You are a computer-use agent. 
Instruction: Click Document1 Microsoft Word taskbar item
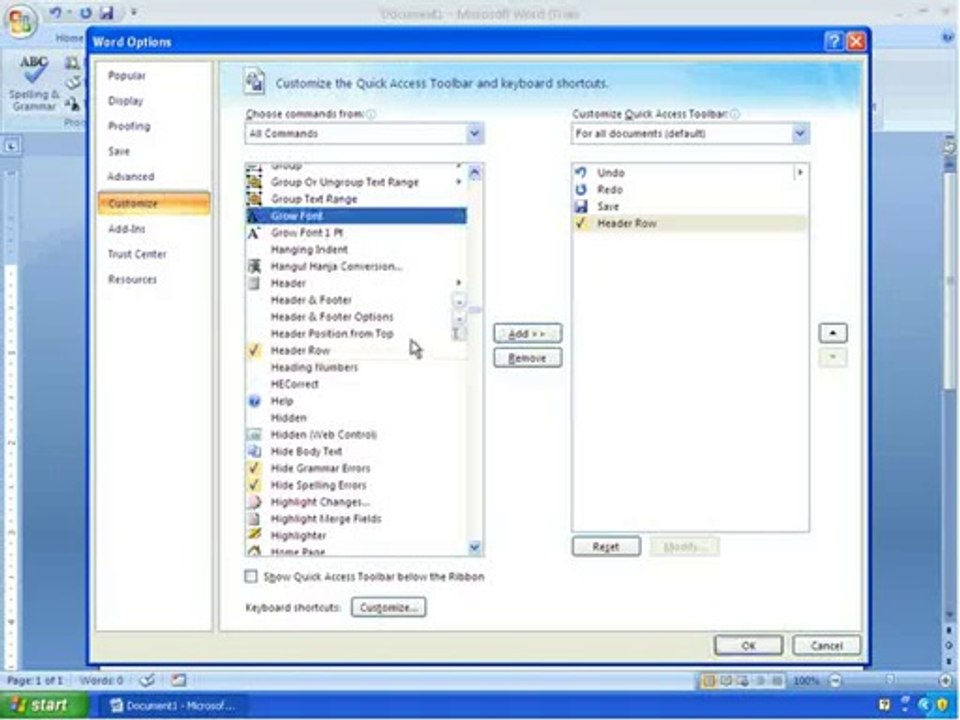[x=173, y=706]
